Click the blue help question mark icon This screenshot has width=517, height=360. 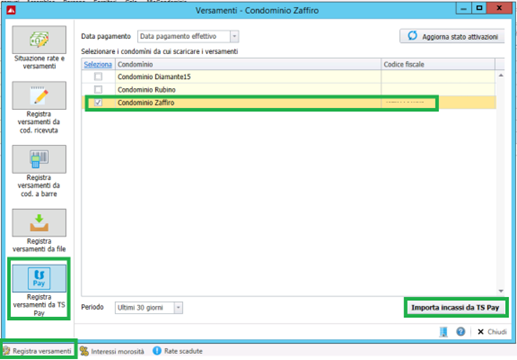(461, 332)
